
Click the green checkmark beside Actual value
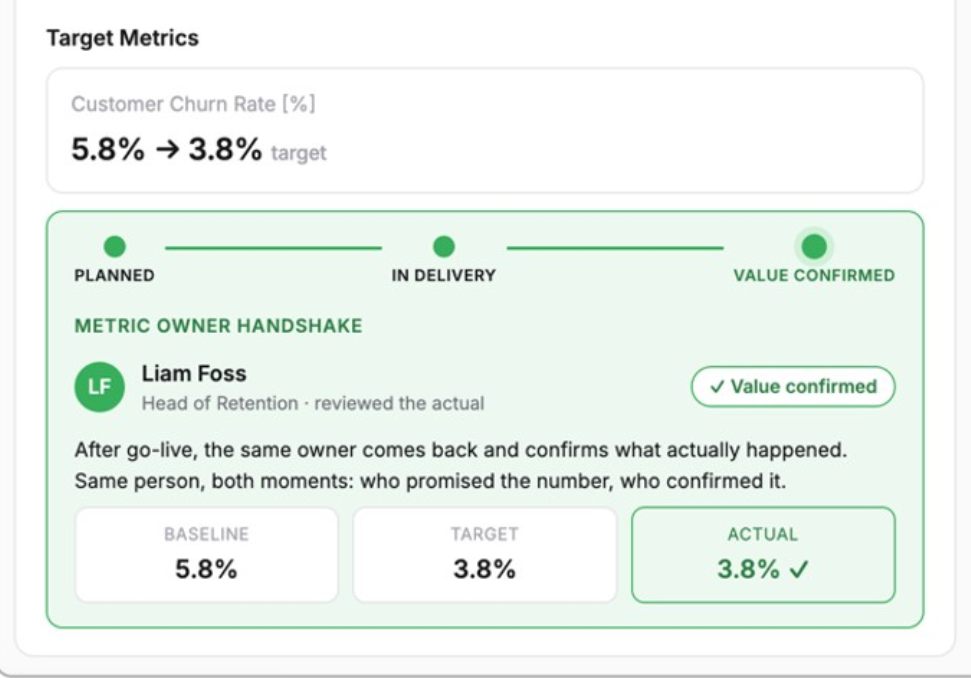click(799, 569)
